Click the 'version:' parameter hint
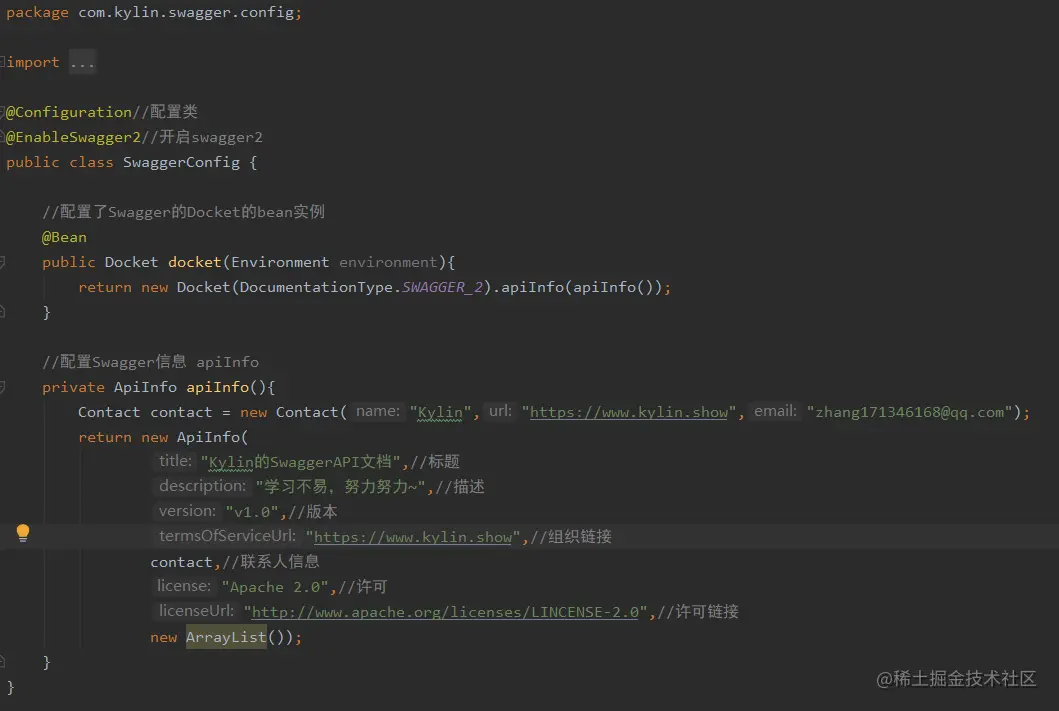Screen dimensions: 1059x711 pyautogui.click(x=187, y=510)
